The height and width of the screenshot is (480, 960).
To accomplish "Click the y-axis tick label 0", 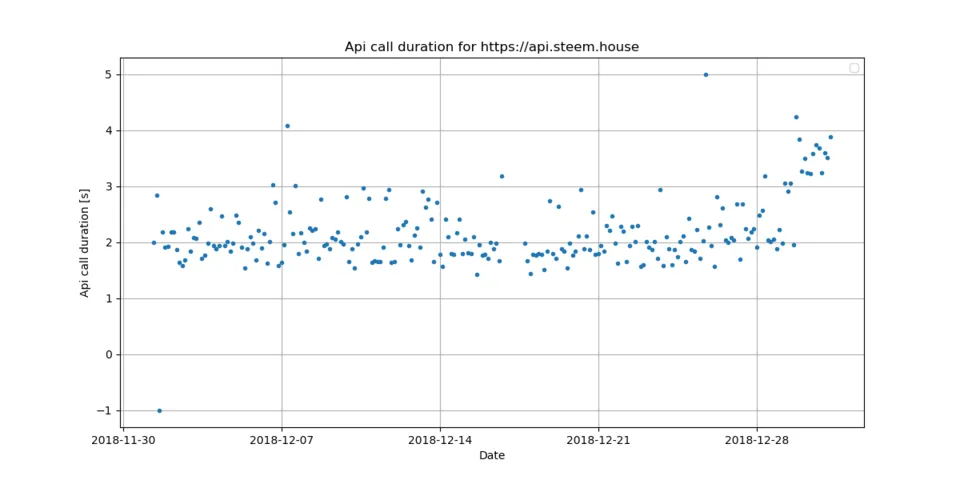I will [110, 354].
